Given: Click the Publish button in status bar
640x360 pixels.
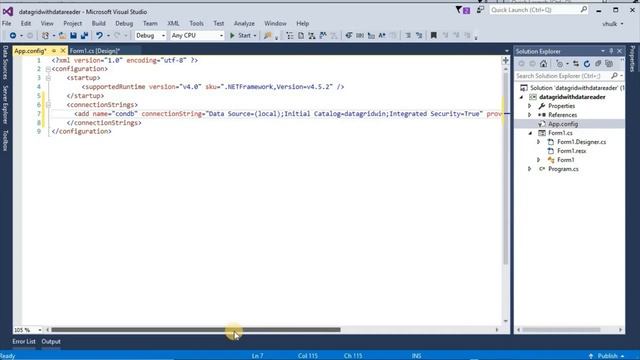Looking at the screenshot, I should pyautogui.click(x=607, y=356).
